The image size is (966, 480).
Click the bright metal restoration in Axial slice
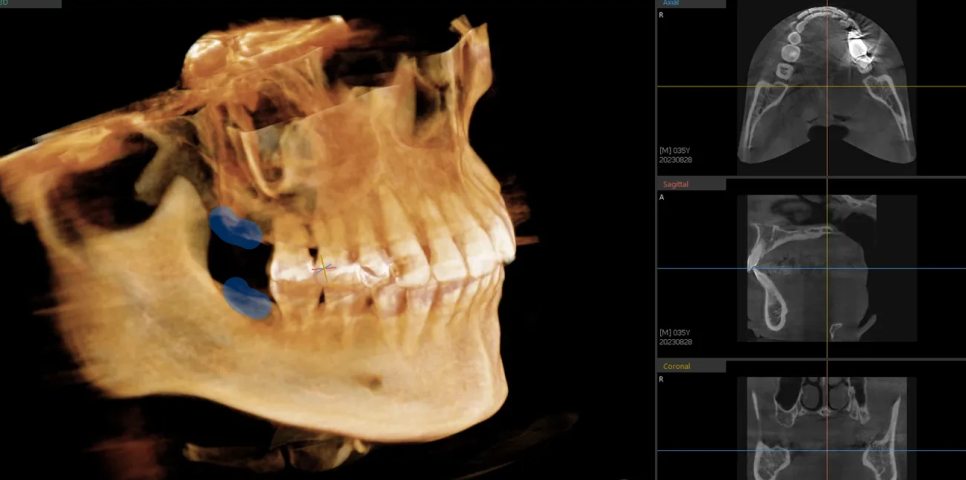point(859,47)
